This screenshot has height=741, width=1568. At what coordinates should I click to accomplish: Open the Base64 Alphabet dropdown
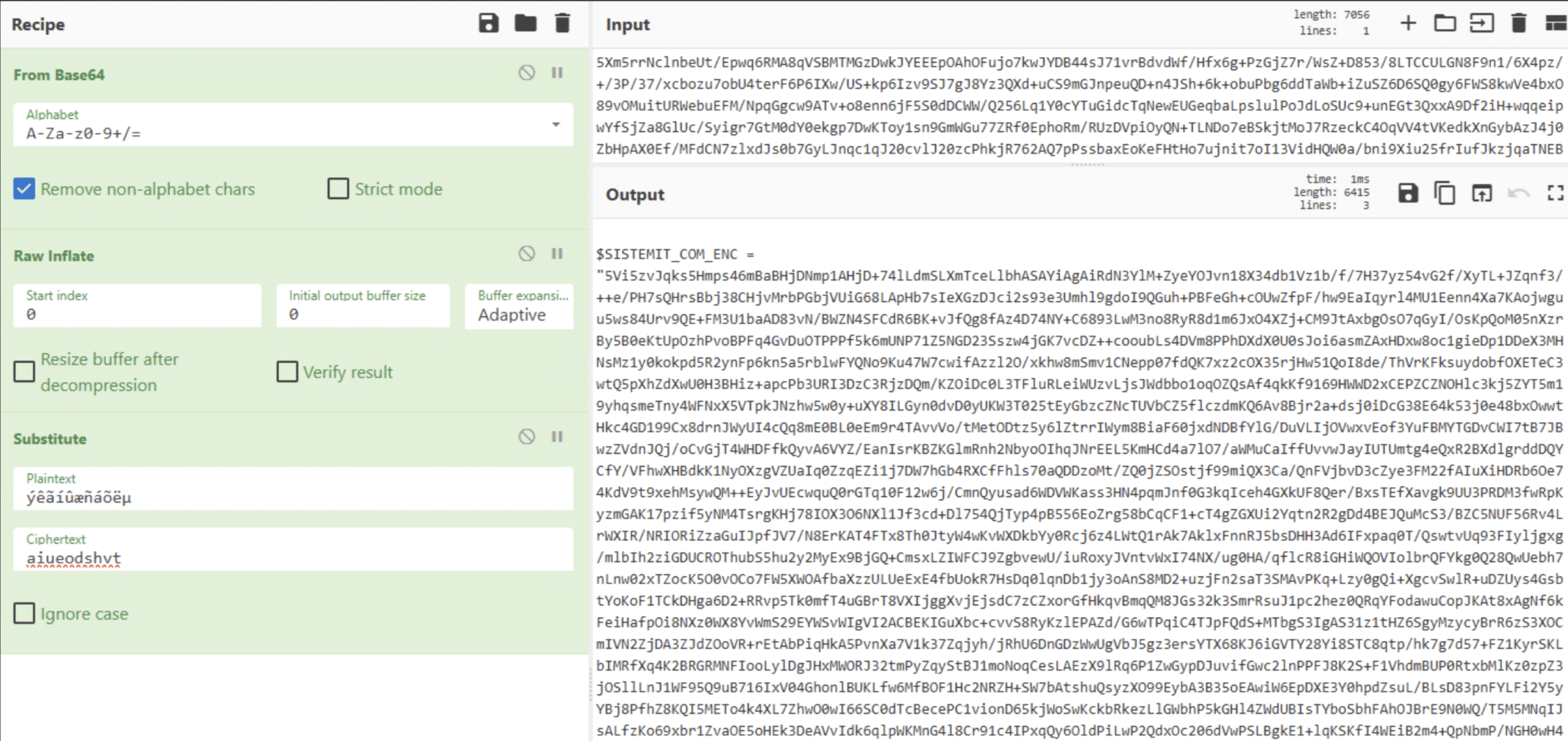coord(556,125)
